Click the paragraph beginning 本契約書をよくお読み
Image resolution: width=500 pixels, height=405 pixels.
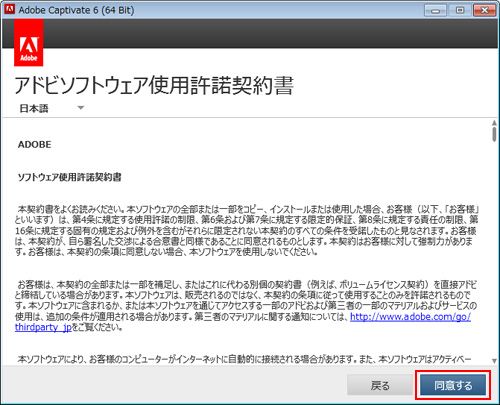point(247,230)
